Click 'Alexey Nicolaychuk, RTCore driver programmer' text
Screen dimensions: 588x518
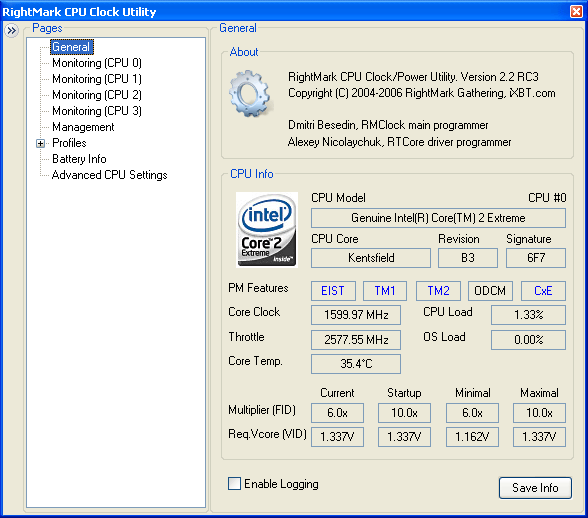click(x=399, y=142)
